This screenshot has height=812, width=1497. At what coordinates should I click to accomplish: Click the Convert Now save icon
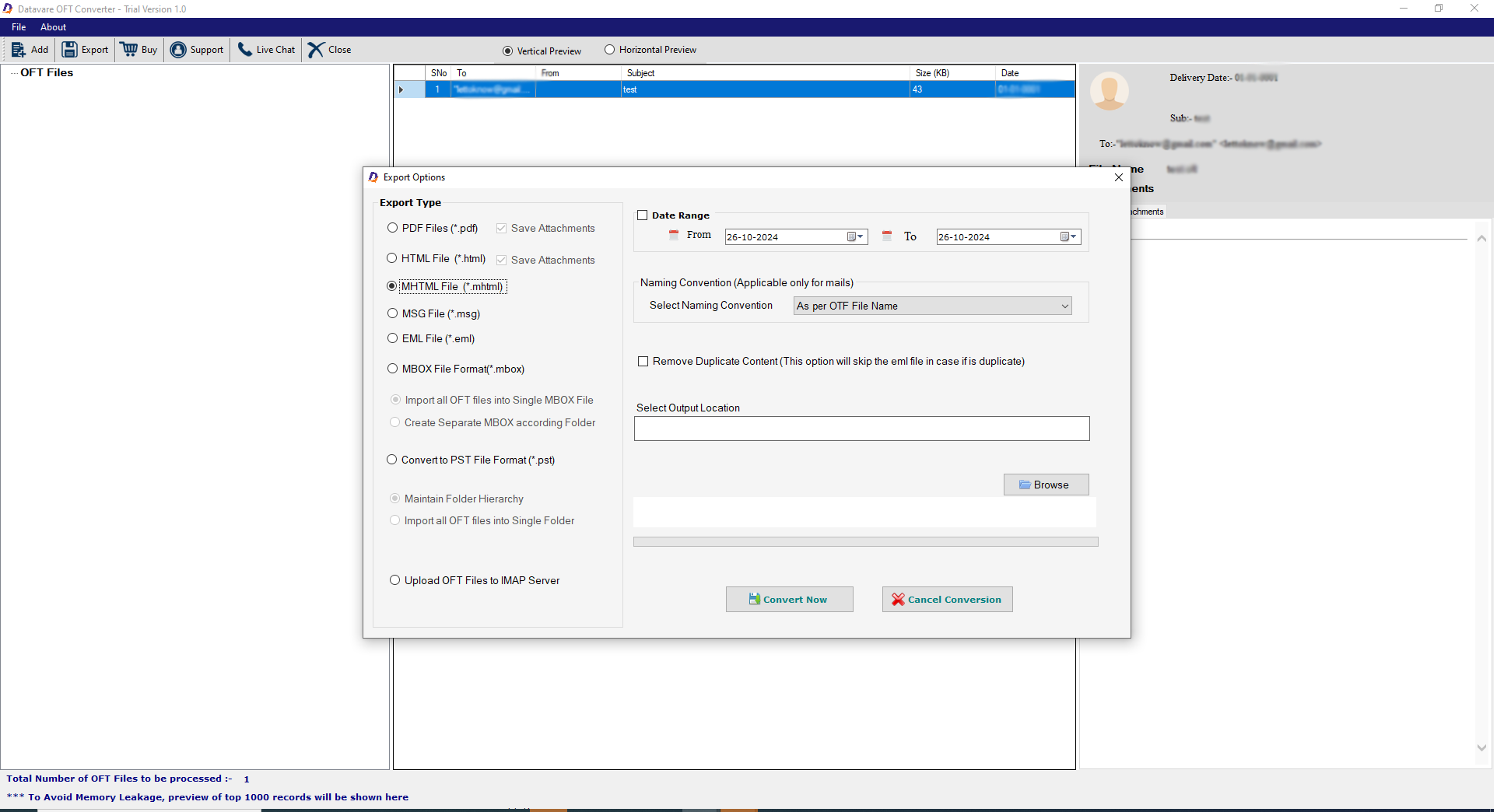point(754,599)
